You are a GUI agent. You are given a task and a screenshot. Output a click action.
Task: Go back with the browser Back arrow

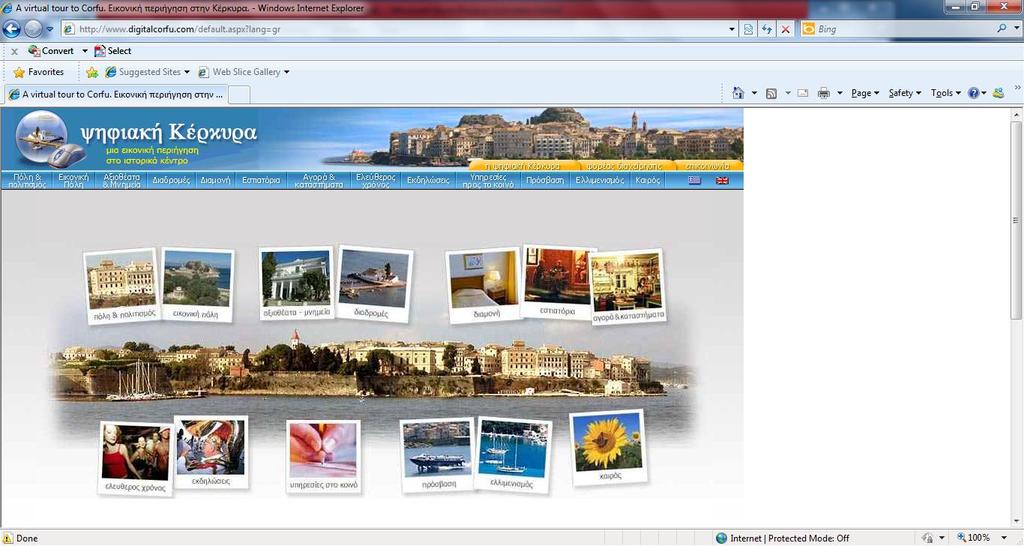(12, 29)
